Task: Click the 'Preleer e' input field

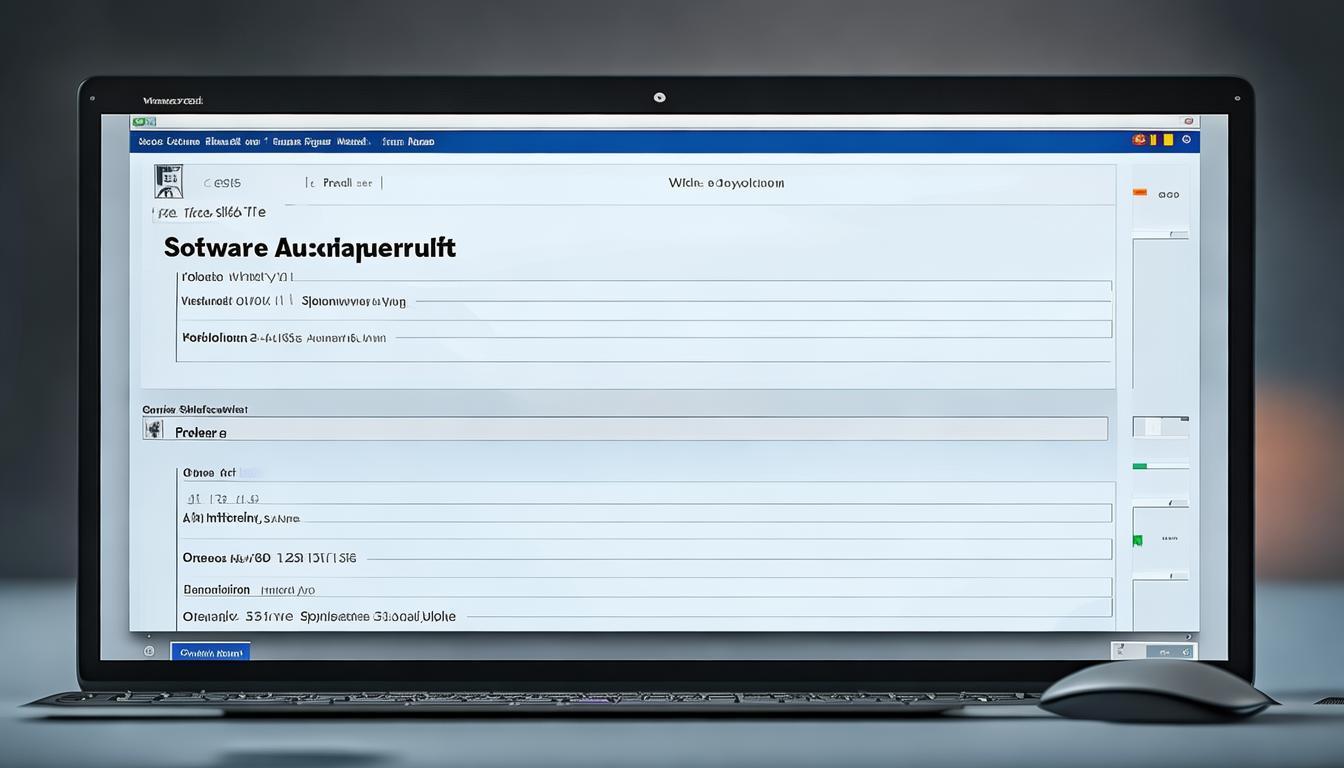Action: click(x=640, y=430)
